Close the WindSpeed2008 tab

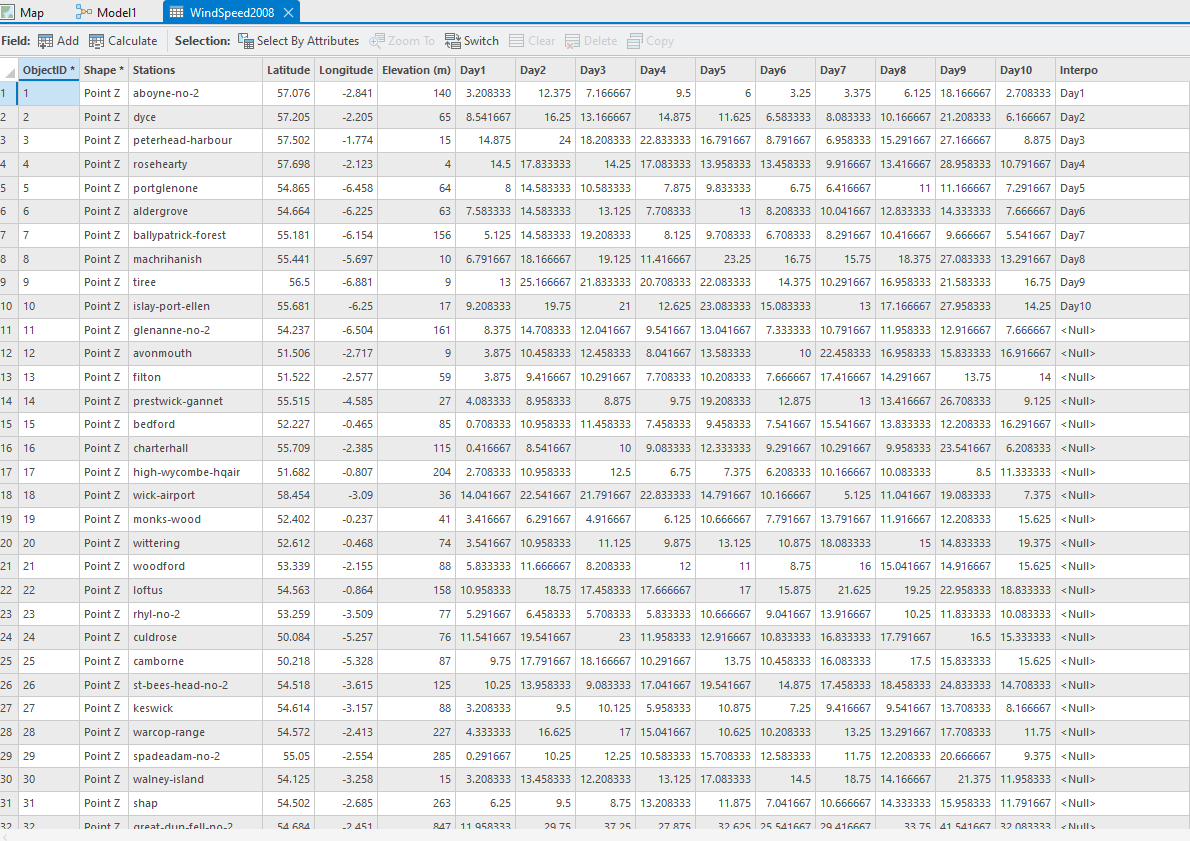(x=288, y=12)
